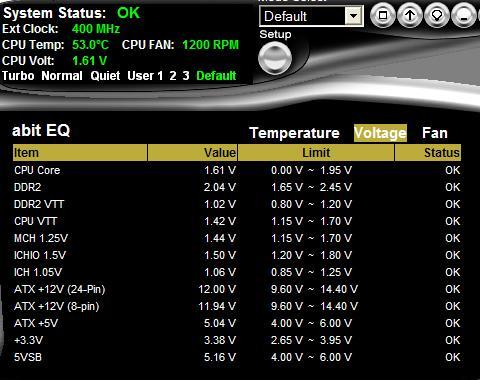Select the ICH 1.05V row
480x380 pixels.
point(237,272)
